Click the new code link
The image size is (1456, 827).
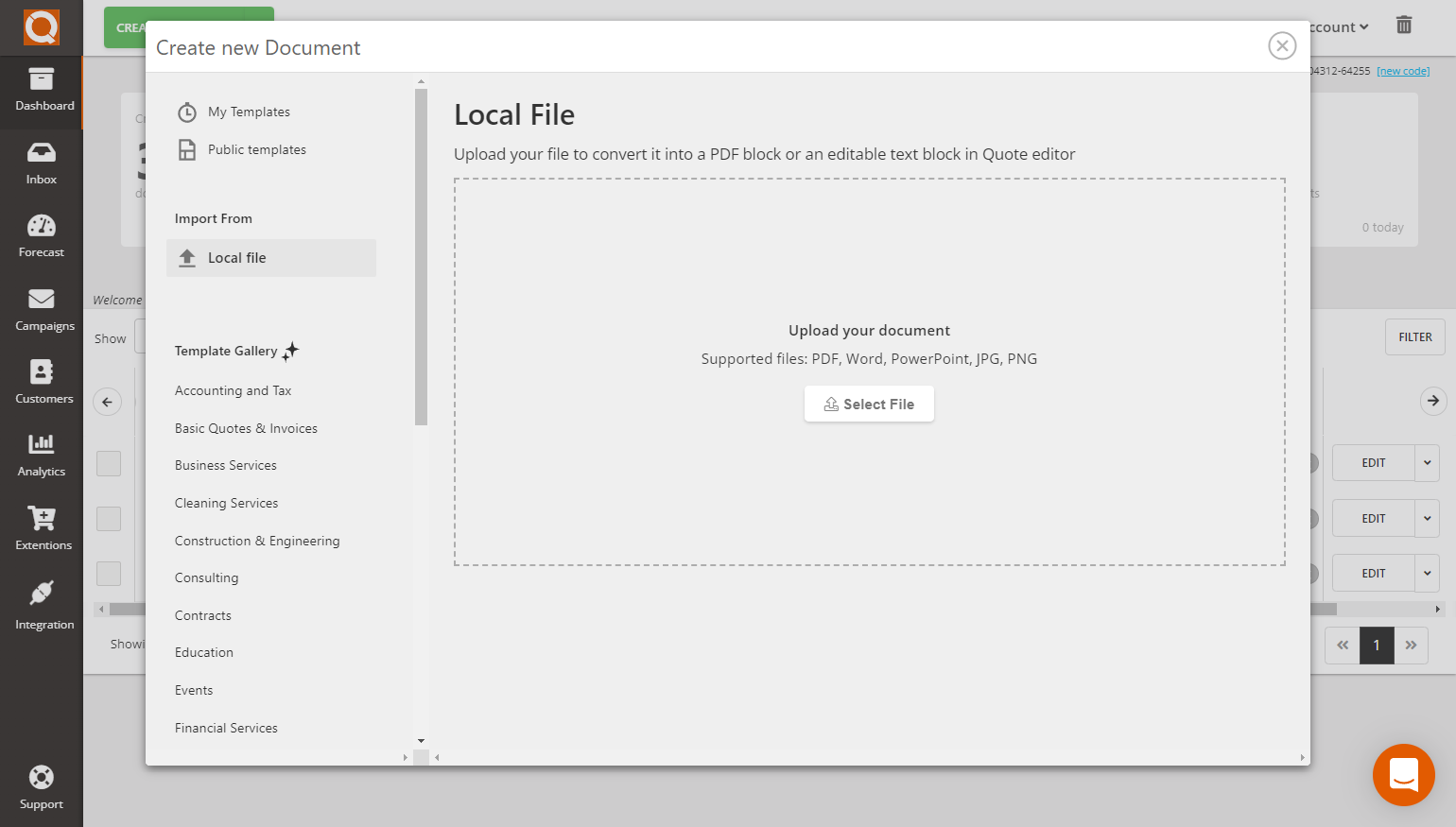[x=1402, y=70]
